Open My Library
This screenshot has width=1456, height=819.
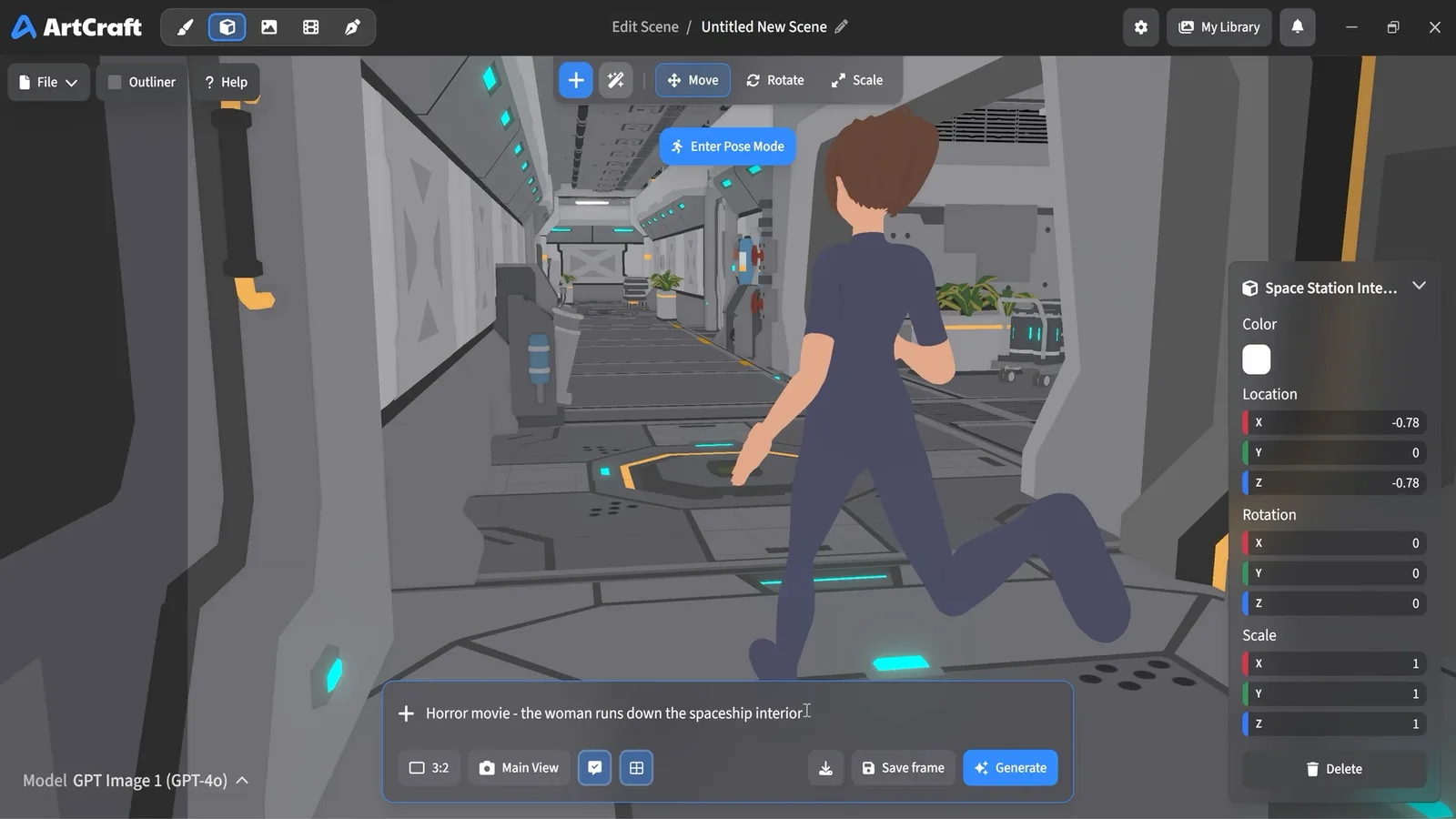click(1219, 27)
